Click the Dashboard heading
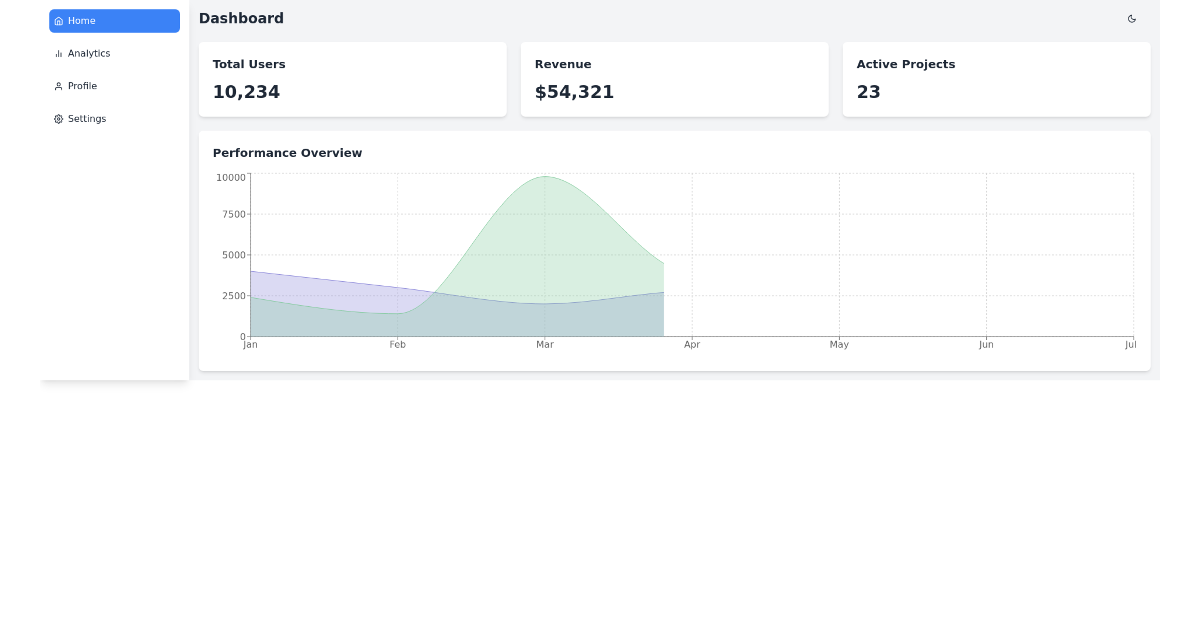 (241, 18)
